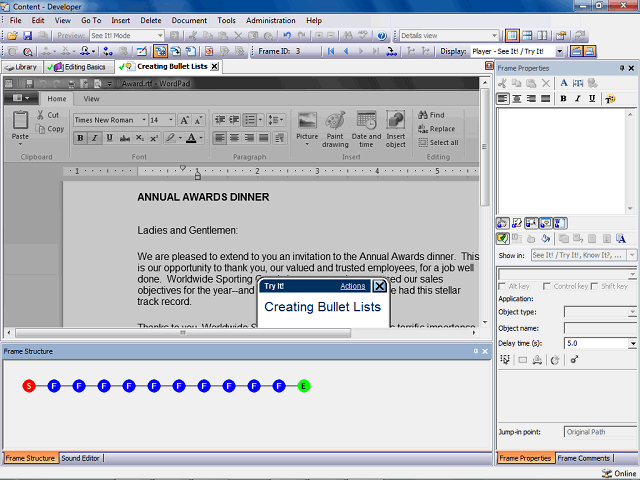Image resolution: width=640 pixels, height=480 pixels.
Task: Click Find in WordPad Editing group
Action: pos(431,115)
